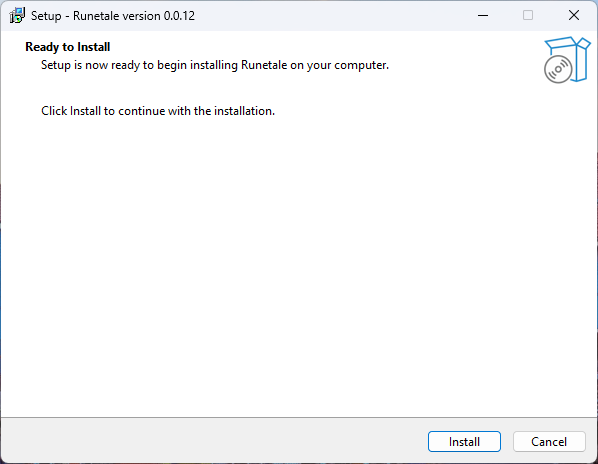The height and width of the screenshot is (464, 598).
Task: Click the blank white content area
Action: pos(299,267)
